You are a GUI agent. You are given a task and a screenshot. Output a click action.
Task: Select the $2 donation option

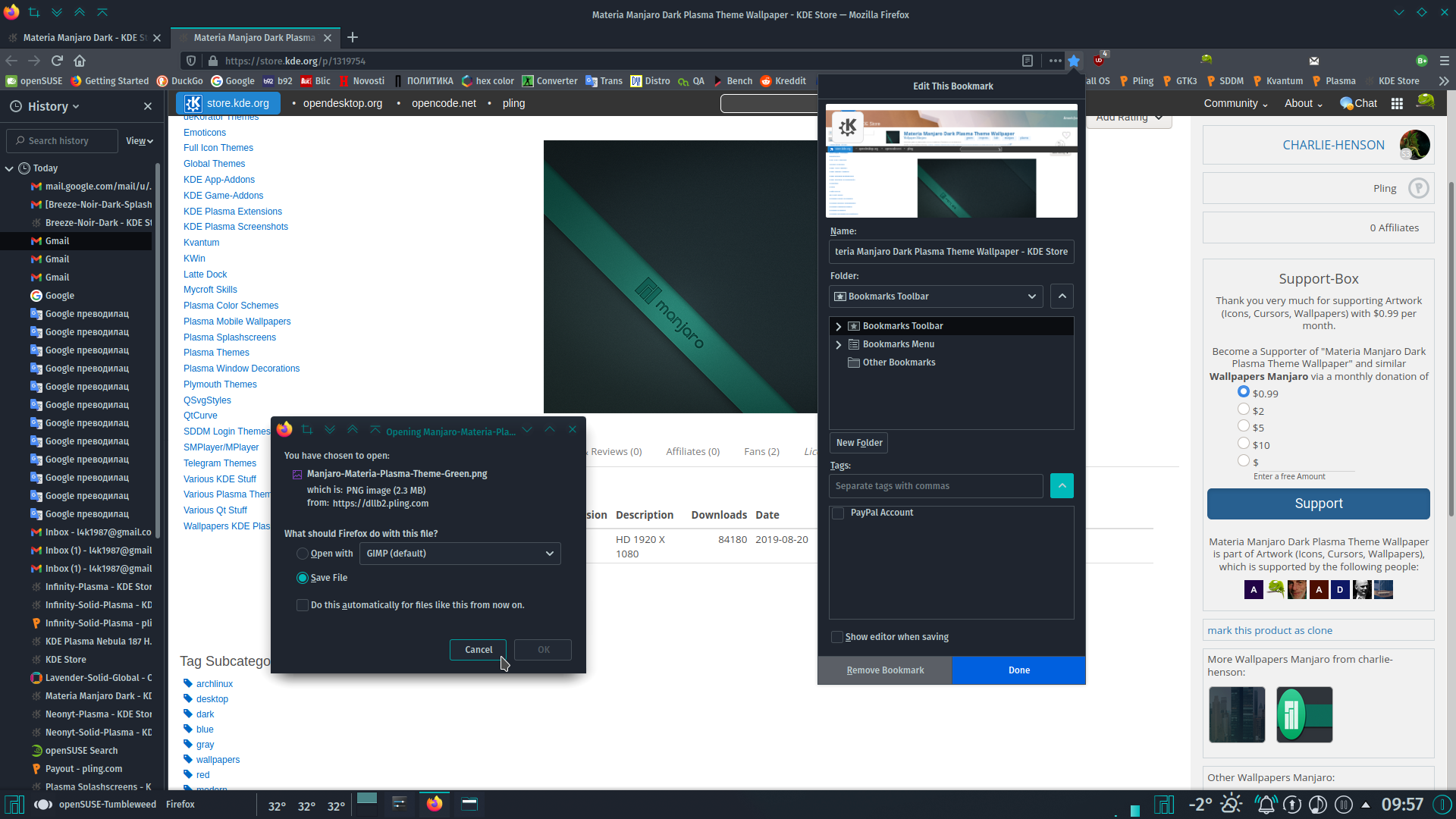coord(1244,409)
